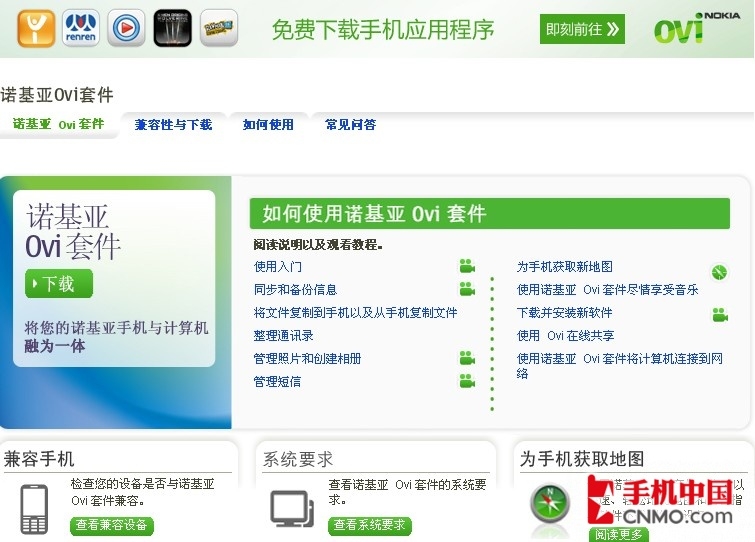Click the large compass icon under 为手机获取地图
Image resolution: width=755 pixels, height=542 pixels.
coord(550,505)
